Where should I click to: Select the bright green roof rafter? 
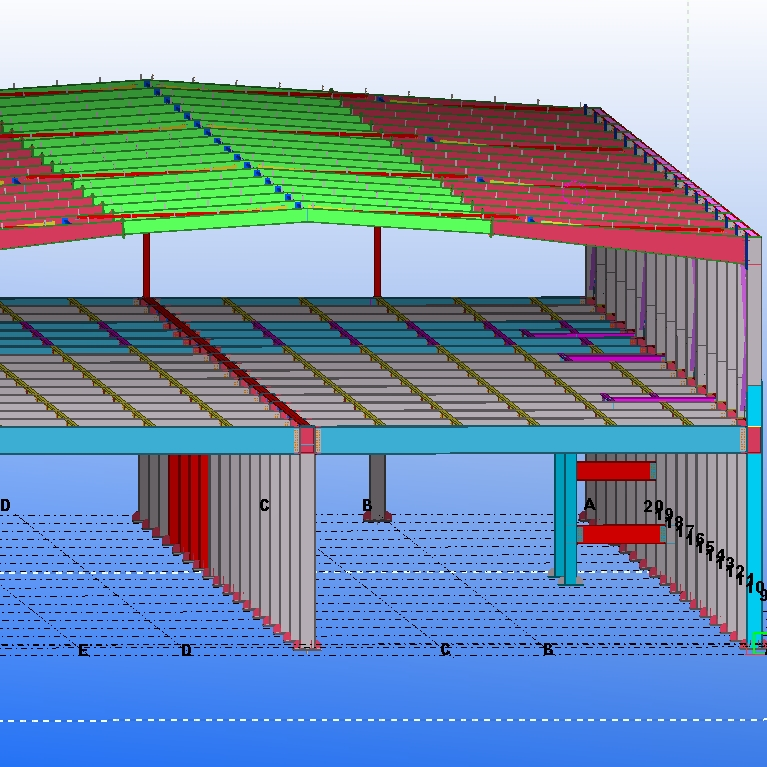(307, 225)
